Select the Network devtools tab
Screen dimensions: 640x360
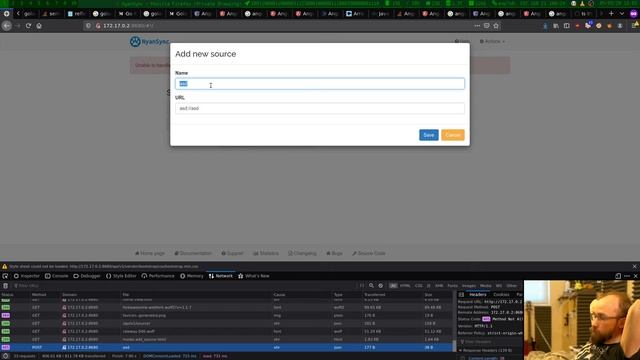point(221,276)
